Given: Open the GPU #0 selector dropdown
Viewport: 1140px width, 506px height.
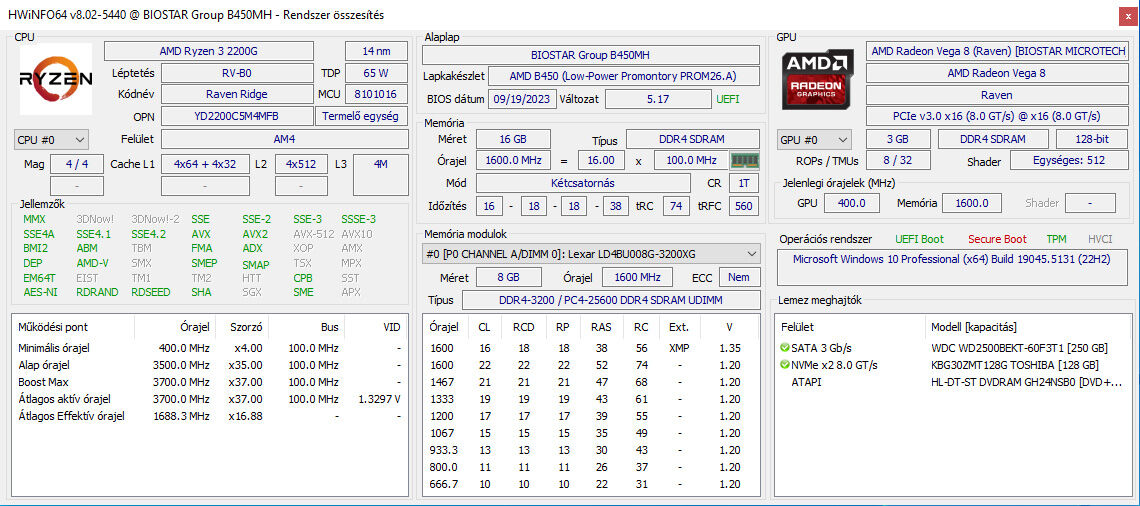Looking at the screenshot, I should [x=814, y=140].
